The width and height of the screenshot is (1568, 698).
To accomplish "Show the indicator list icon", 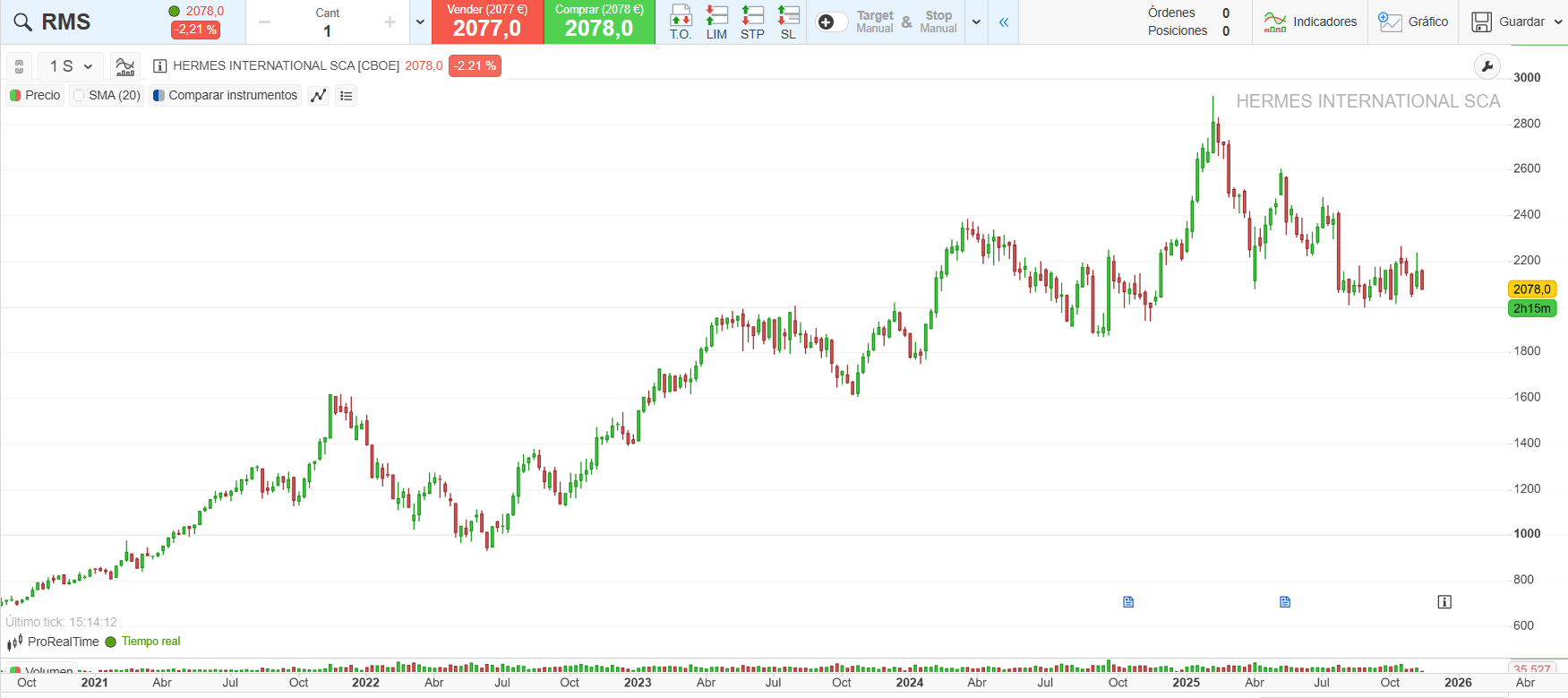I will (x=347, y=96).
